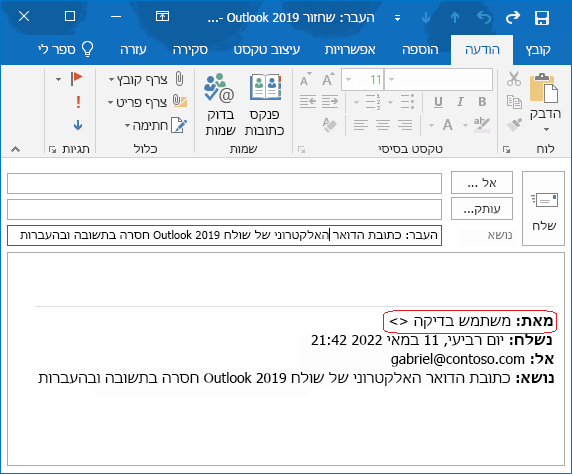This screenshot has height=474, width=572.
Task: Collapse the ribbon with the chevron arrow
Action: (x=15, y=149)
